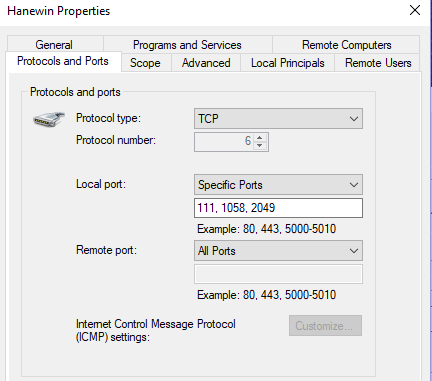
Task: Select the Protocols and Ports tab
Action: click(63, 61)
